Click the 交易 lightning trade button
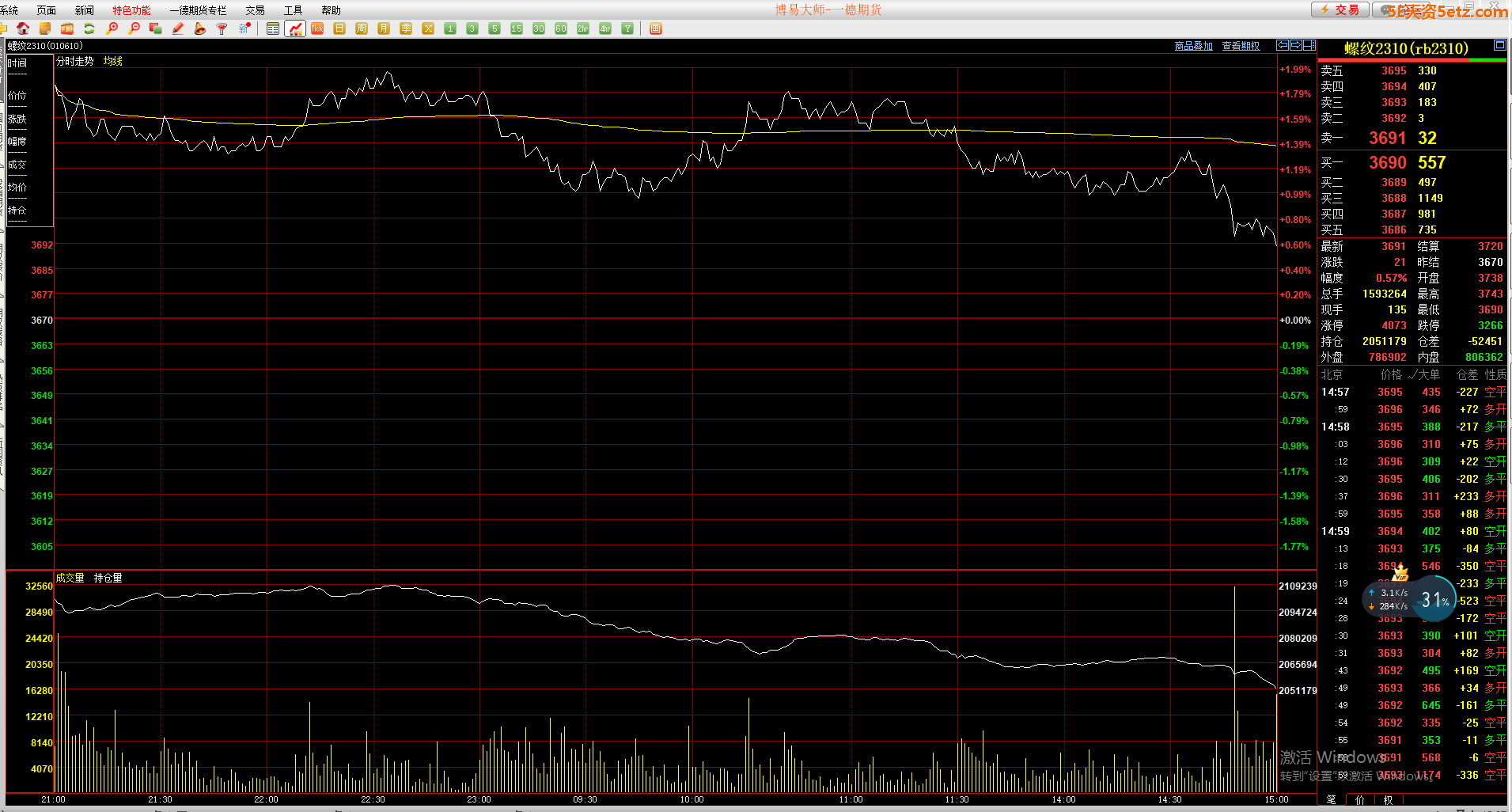This screenshot has width=1512, height=812. click(x=1340, y=9)
